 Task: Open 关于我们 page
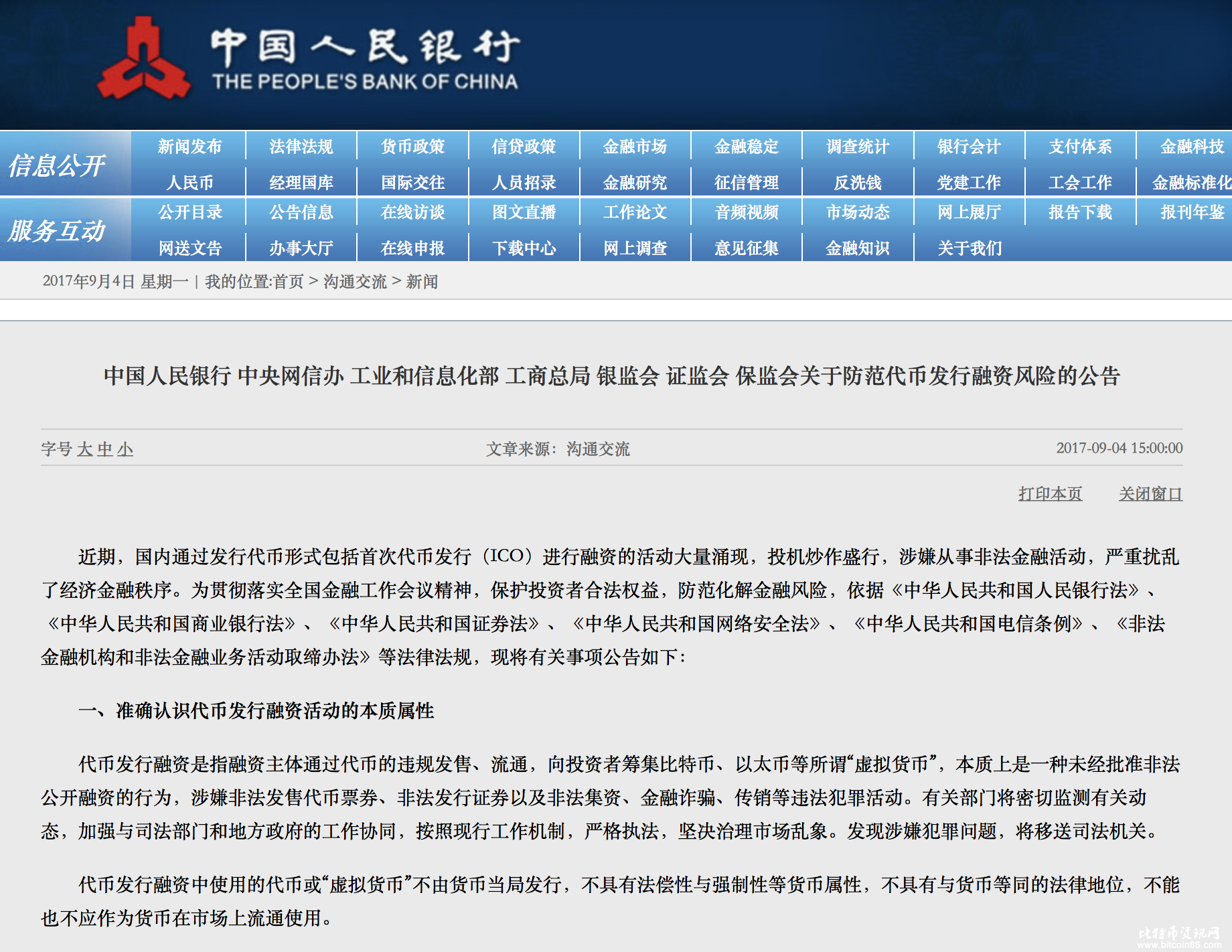tap(969, 248)
